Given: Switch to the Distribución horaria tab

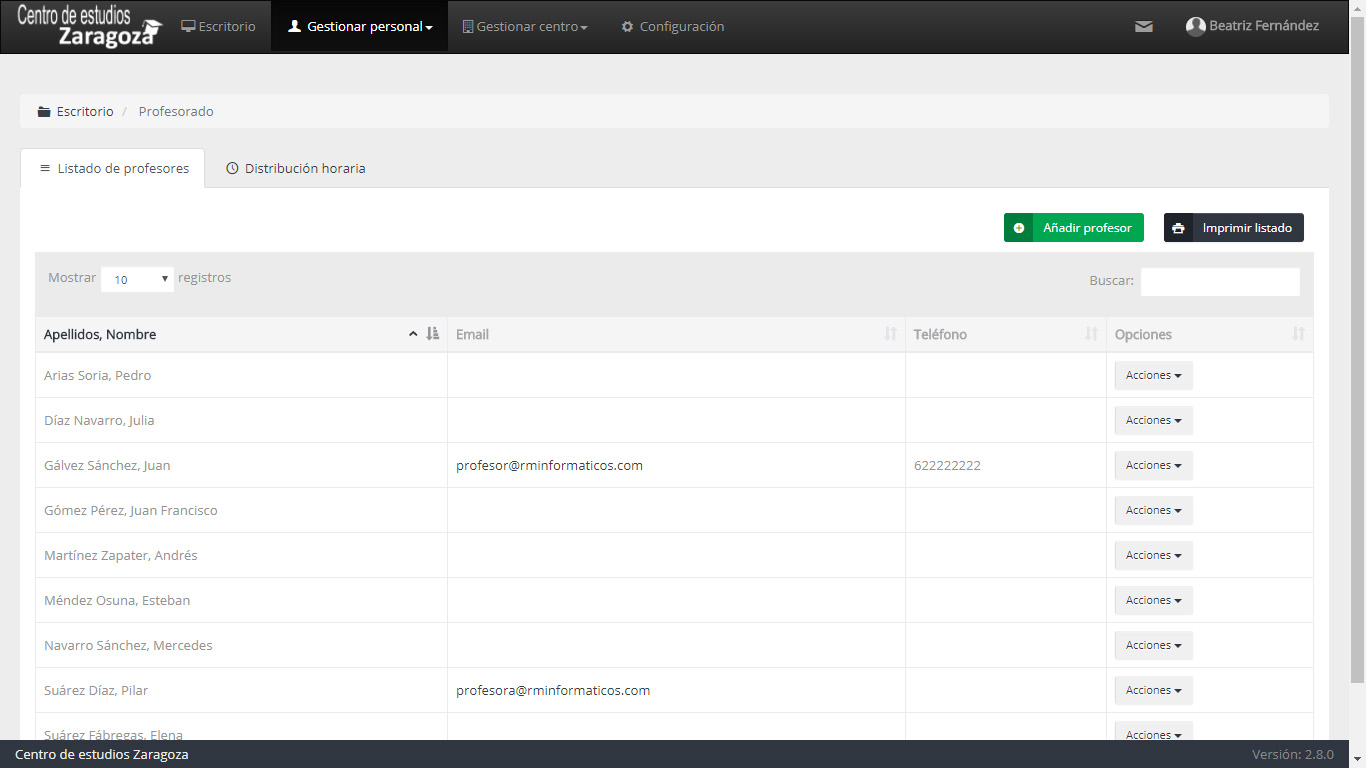Looking at the screenshot, I should pyautogui.click(x=296, y=168).
